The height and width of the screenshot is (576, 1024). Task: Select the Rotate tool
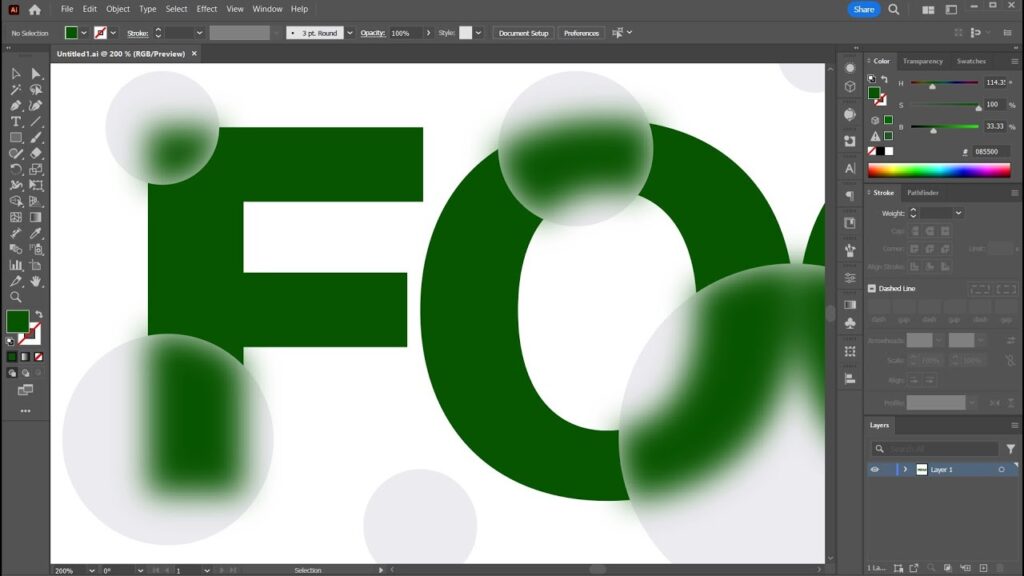(16, 170)
